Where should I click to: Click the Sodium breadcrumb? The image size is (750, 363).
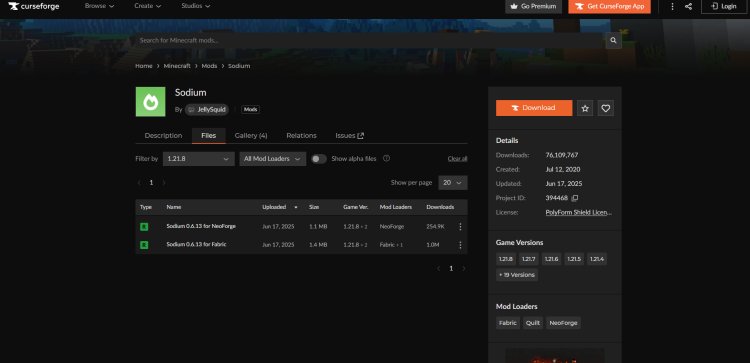pyautogui.click(x=239, y=66)
